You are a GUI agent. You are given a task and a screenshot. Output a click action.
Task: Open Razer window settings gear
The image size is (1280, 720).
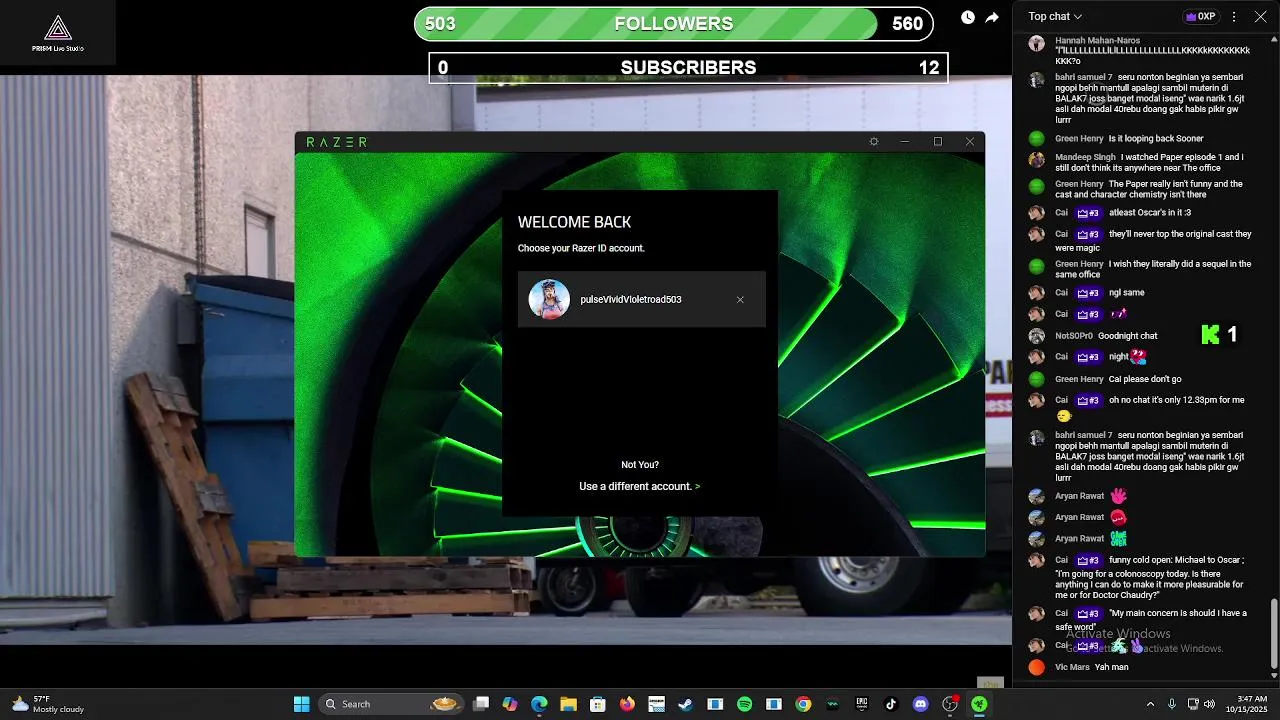point(874,142)
